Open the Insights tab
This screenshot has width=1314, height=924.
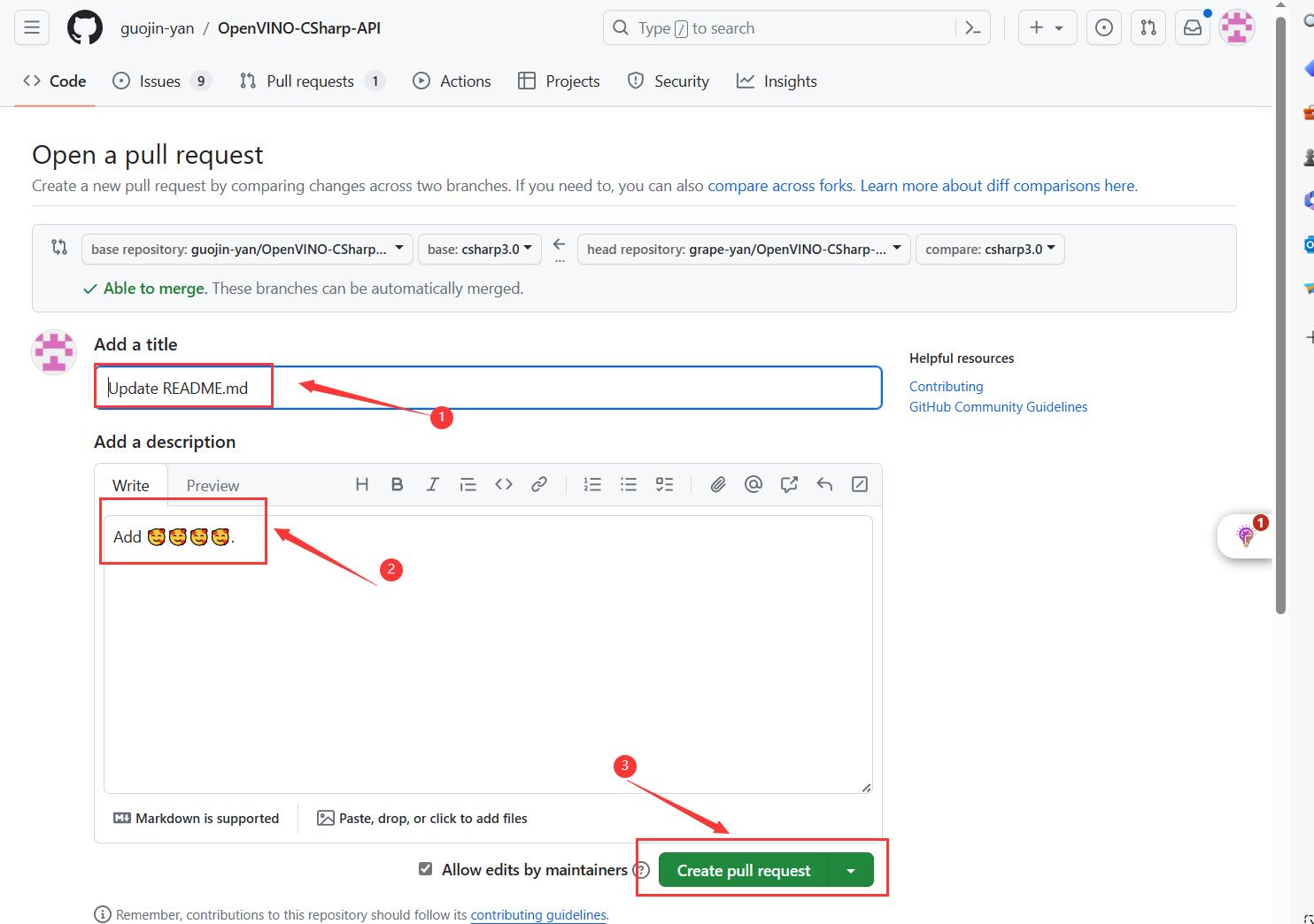[x=777, y=81]
